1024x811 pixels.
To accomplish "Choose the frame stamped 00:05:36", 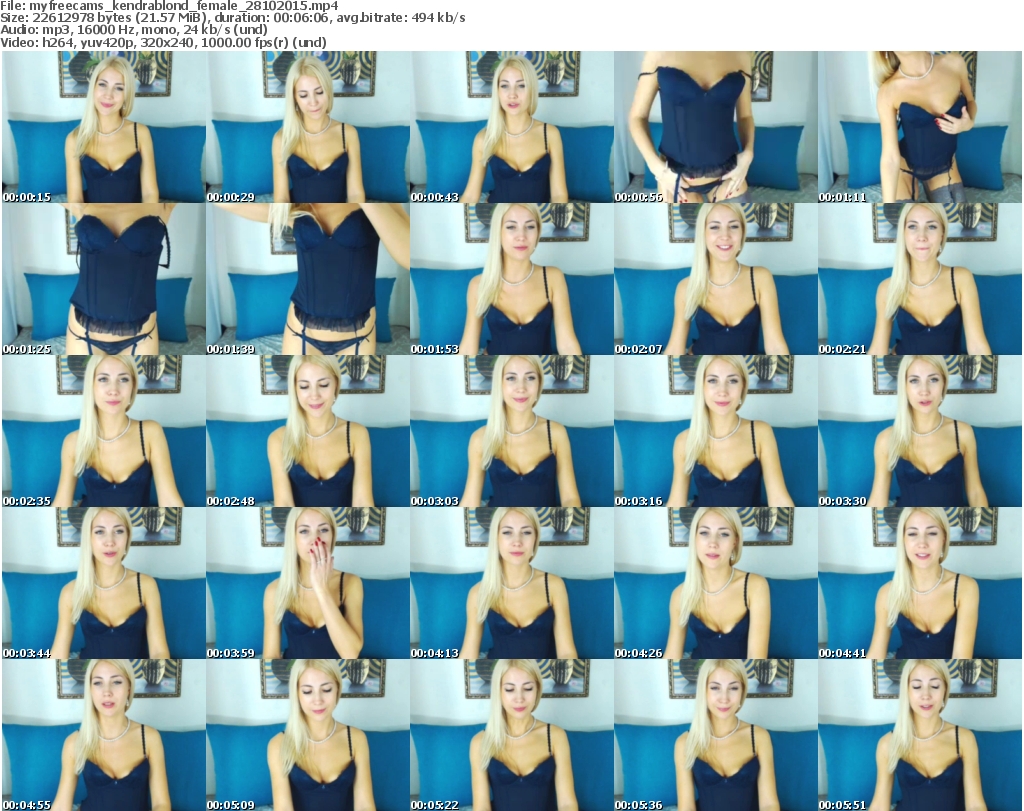I will coord(715,735).
